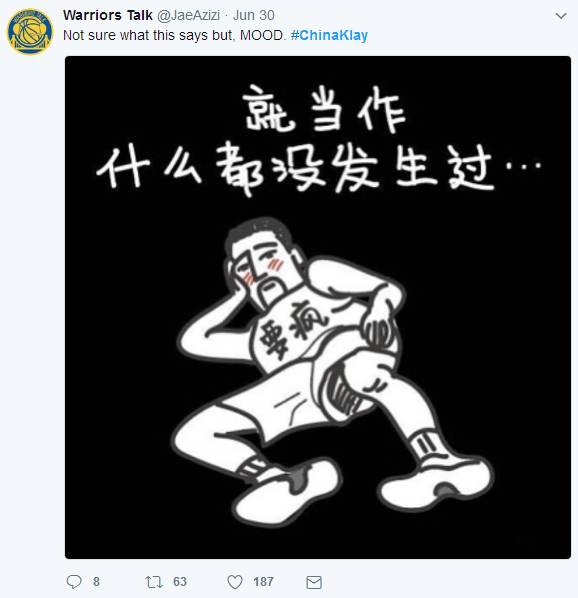Open the Jun 30 timestamp permalink
Screen dimensions: 578x598
(x=254, y=15)
